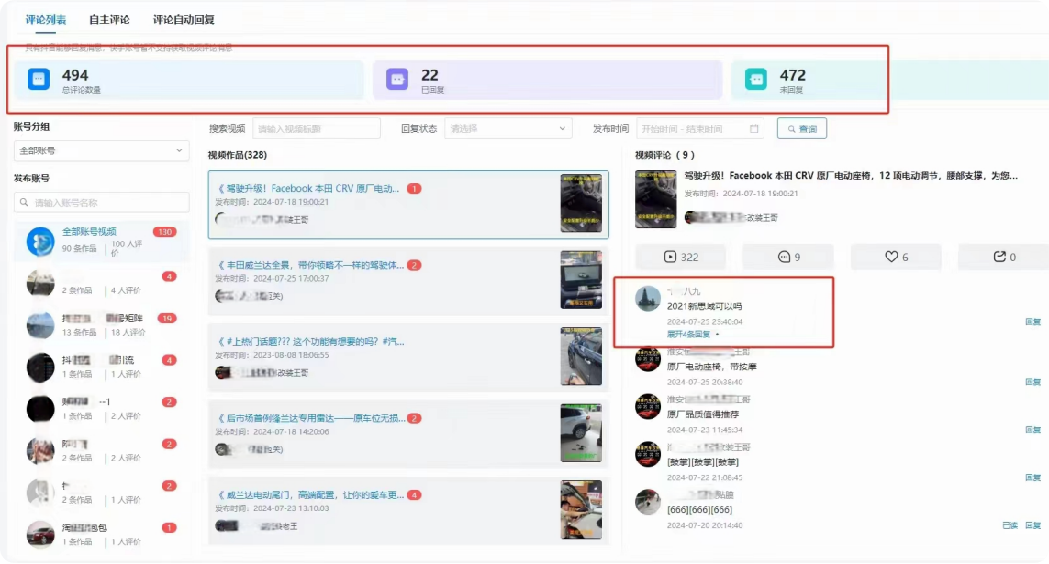Click 回复 beside the 2021新思域可以吗 comment

(x=1032, y=322)
